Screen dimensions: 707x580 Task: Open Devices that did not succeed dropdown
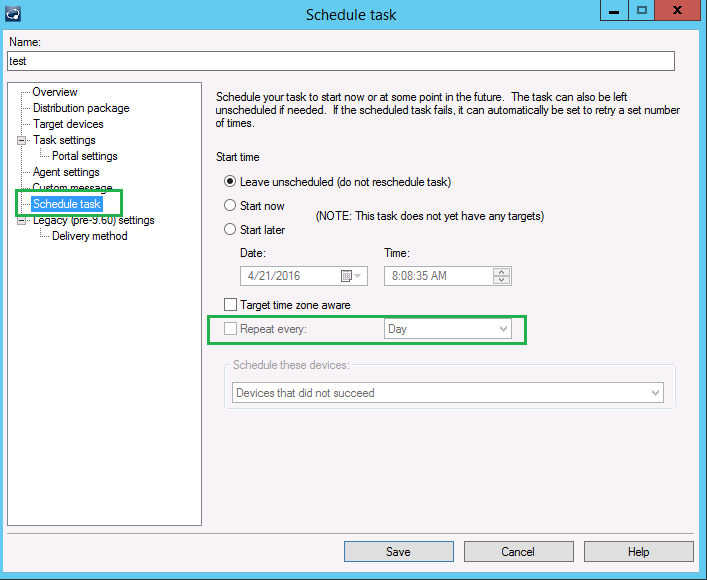655,393
